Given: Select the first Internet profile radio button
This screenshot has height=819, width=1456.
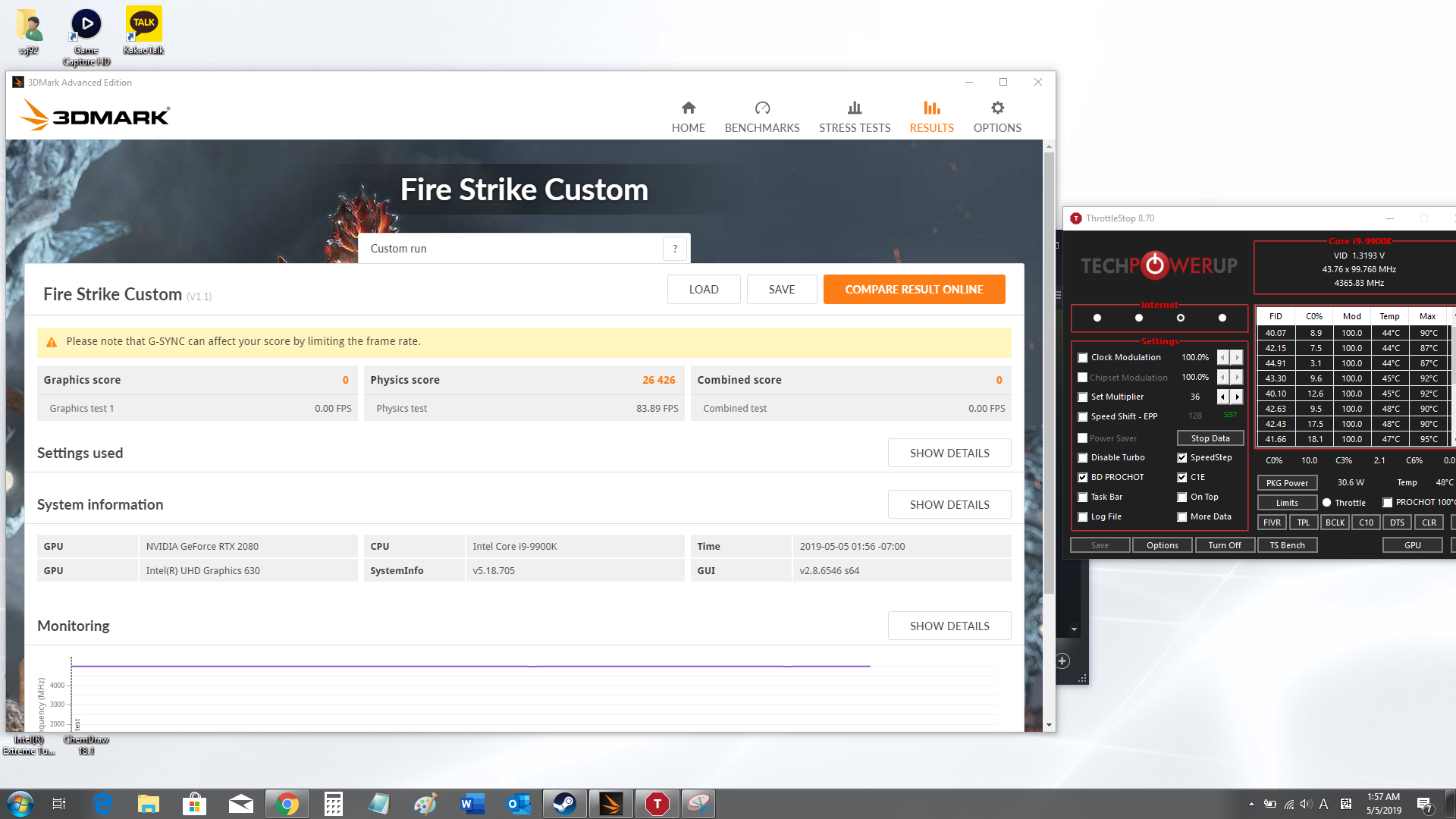Looking at the screenshot, I should coord(1097,318).
